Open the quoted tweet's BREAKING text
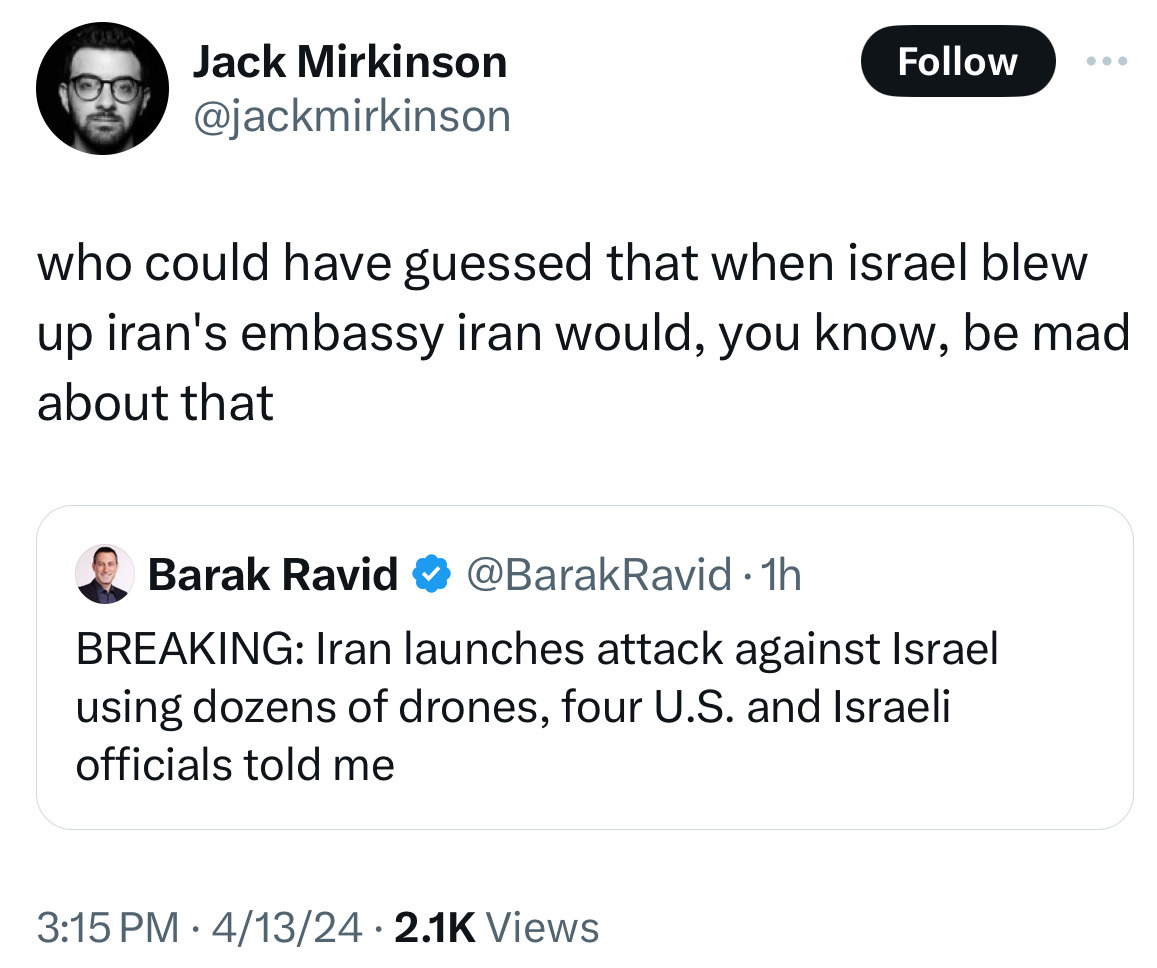1157x968 pixels. (x=537, y=650)
